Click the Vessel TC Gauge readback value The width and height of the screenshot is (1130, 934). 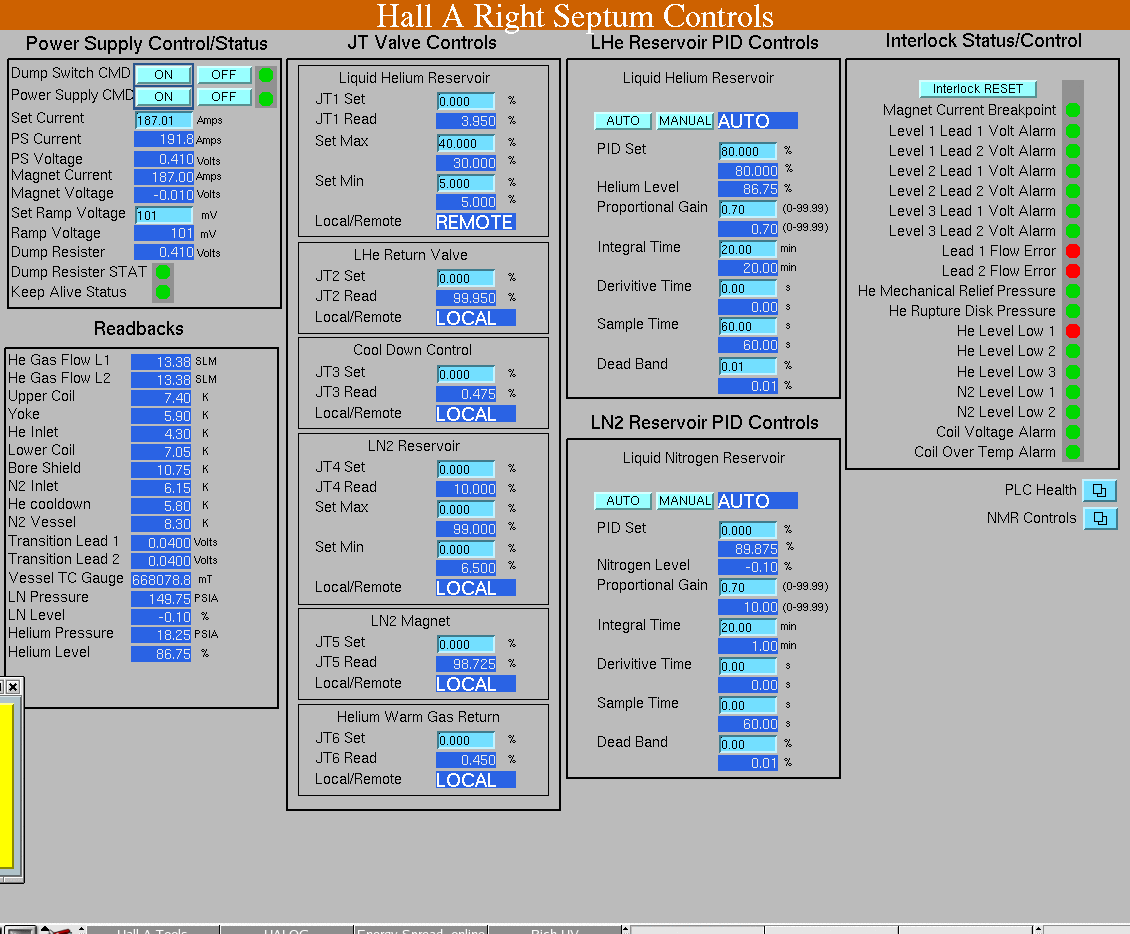click(161, 579)
